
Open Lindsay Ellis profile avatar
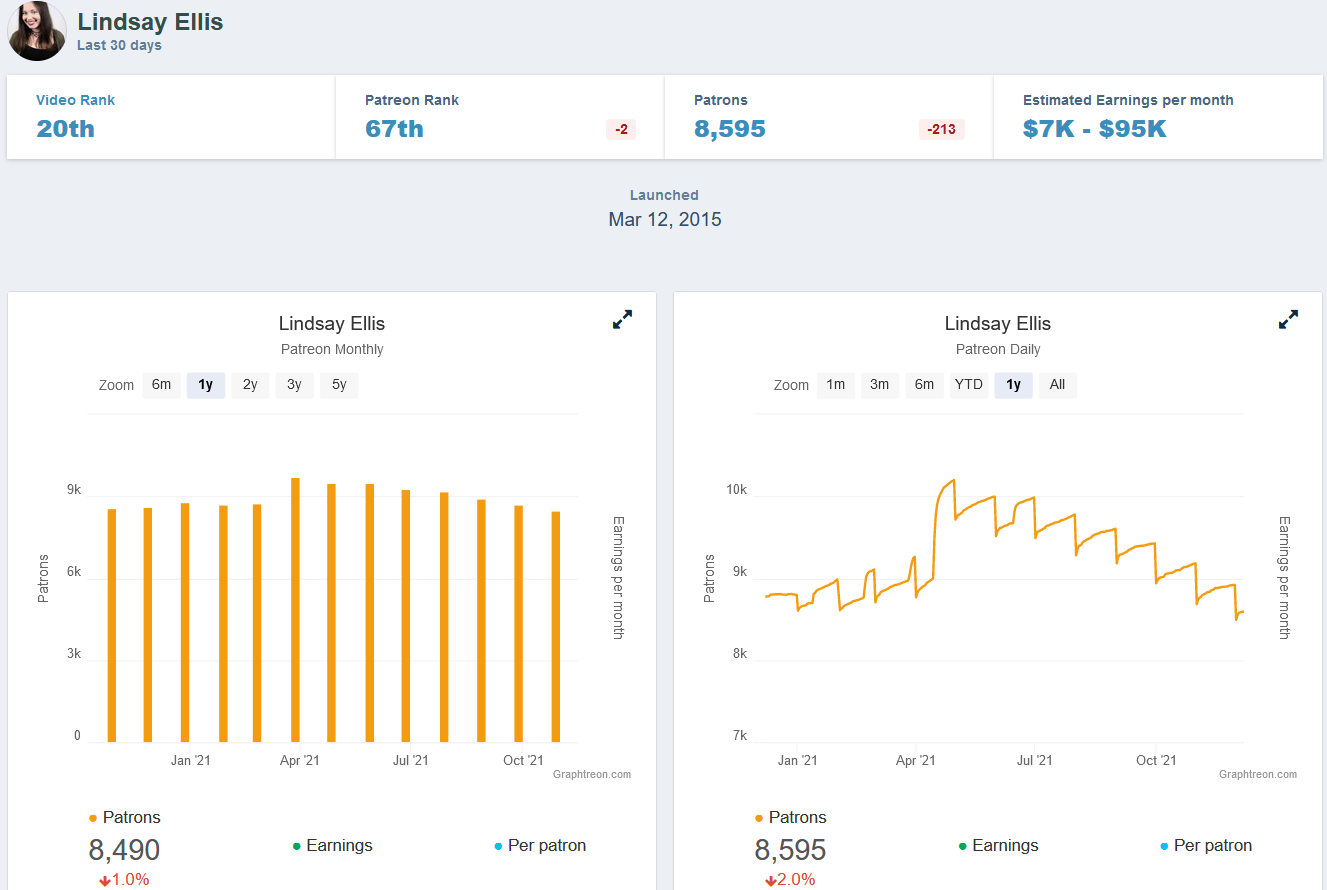37,31
